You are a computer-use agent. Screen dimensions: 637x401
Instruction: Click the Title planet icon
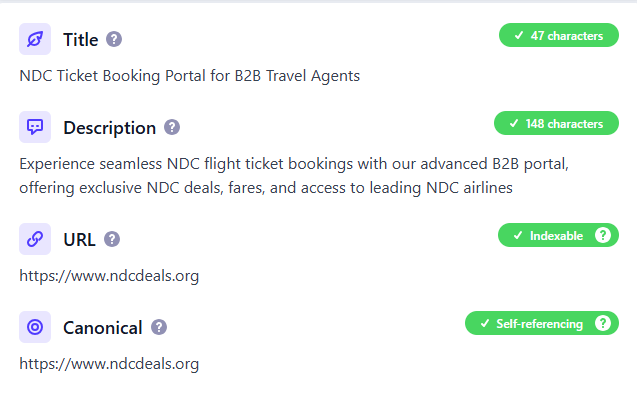[x=35, y=39]
